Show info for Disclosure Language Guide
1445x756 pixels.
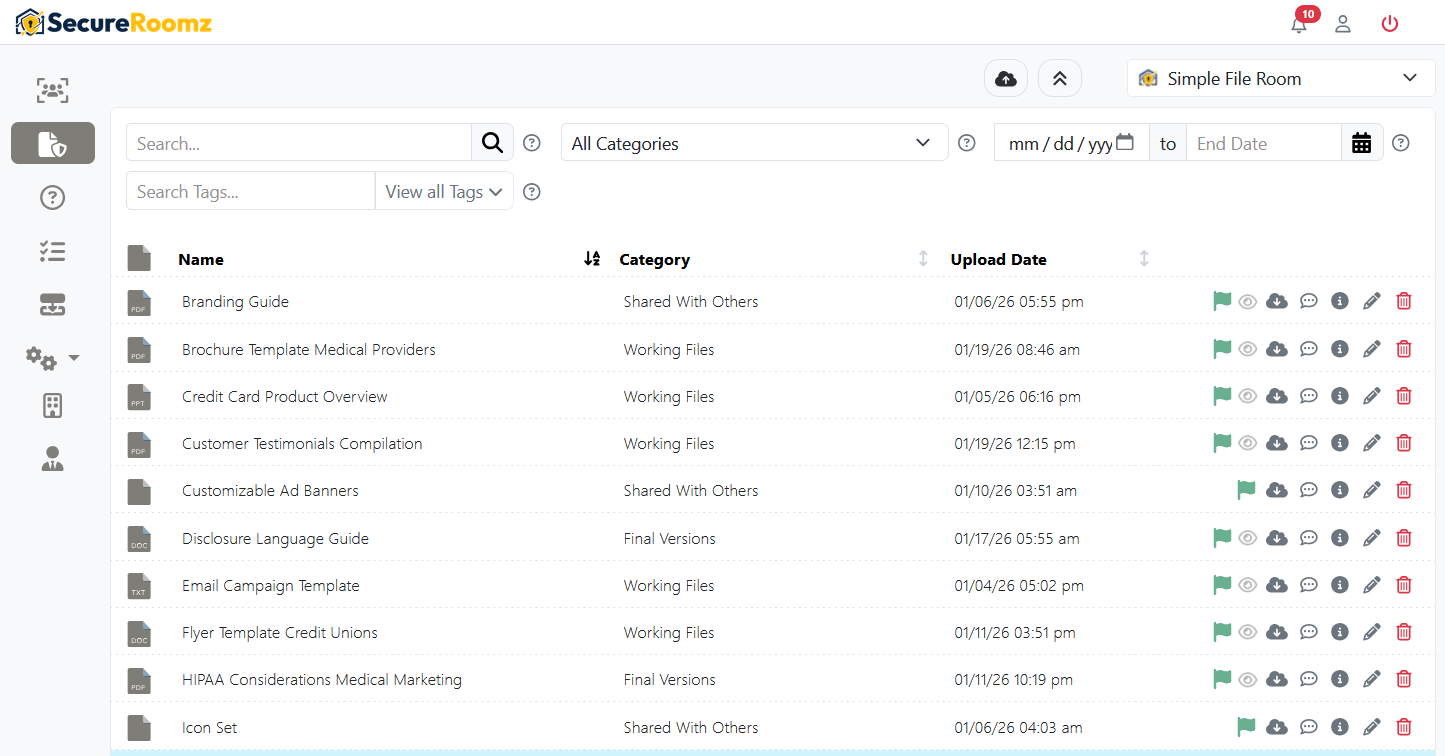tap(1340, 538)
